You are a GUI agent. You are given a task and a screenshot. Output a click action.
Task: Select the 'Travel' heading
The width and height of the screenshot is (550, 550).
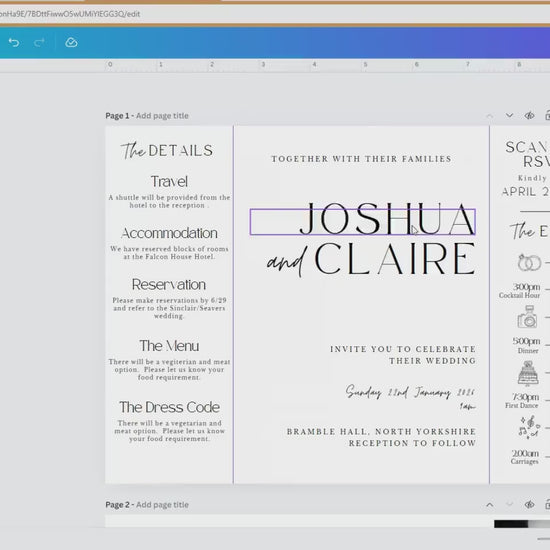point(169,182)
